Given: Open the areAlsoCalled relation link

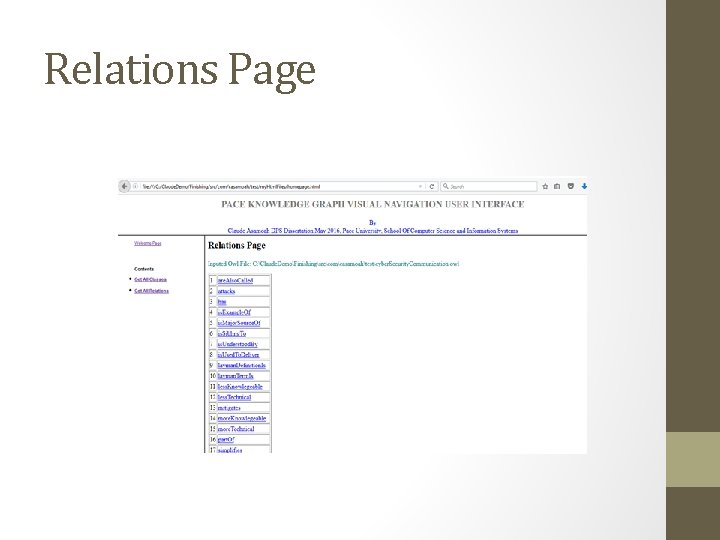Looking at the screenshot, I should (235, 281).
